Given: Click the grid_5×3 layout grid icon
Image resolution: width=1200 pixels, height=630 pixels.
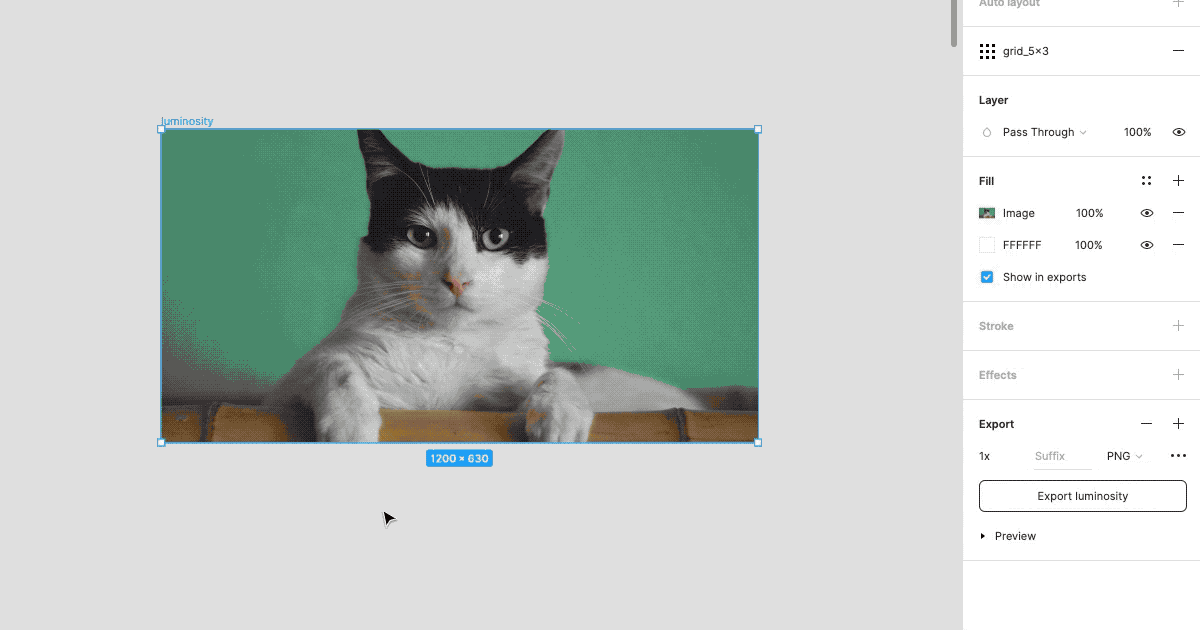Looking at the screenshot, I should click(987, 51).
